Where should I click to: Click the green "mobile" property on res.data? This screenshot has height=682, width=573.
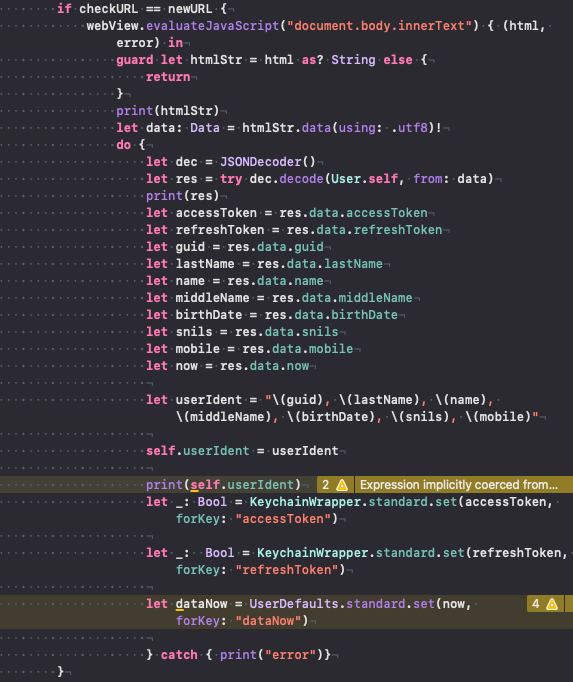point(331,348)
